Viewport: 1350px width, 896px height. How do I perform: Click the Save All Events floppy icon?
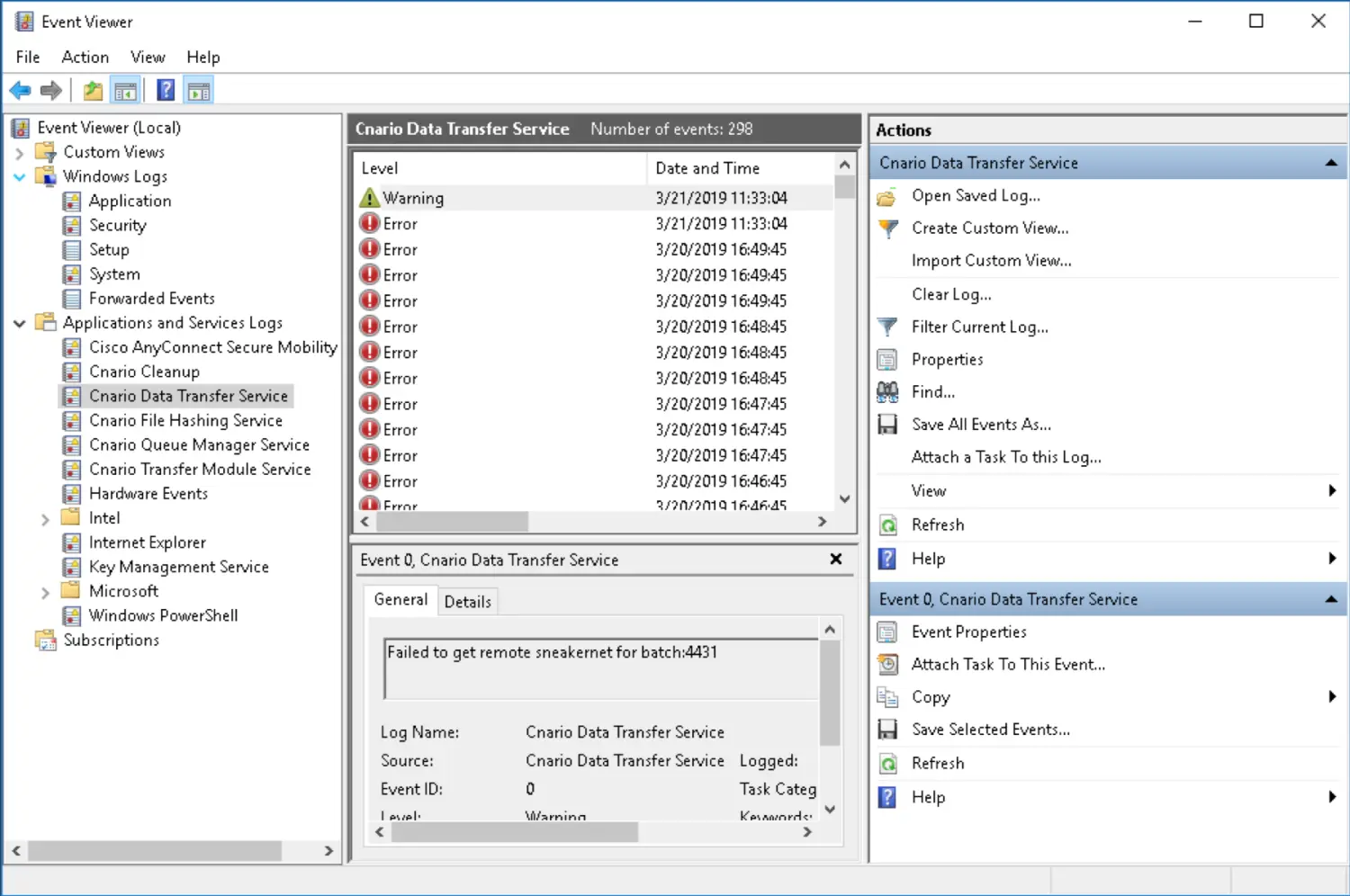[x=887, y=425]
